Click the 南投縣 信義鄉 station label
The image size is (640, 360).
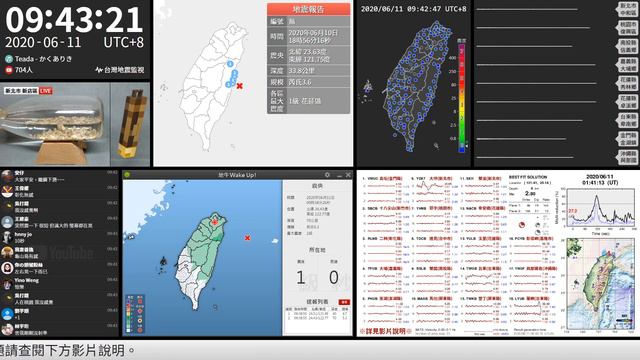click(x=628, y=46)
